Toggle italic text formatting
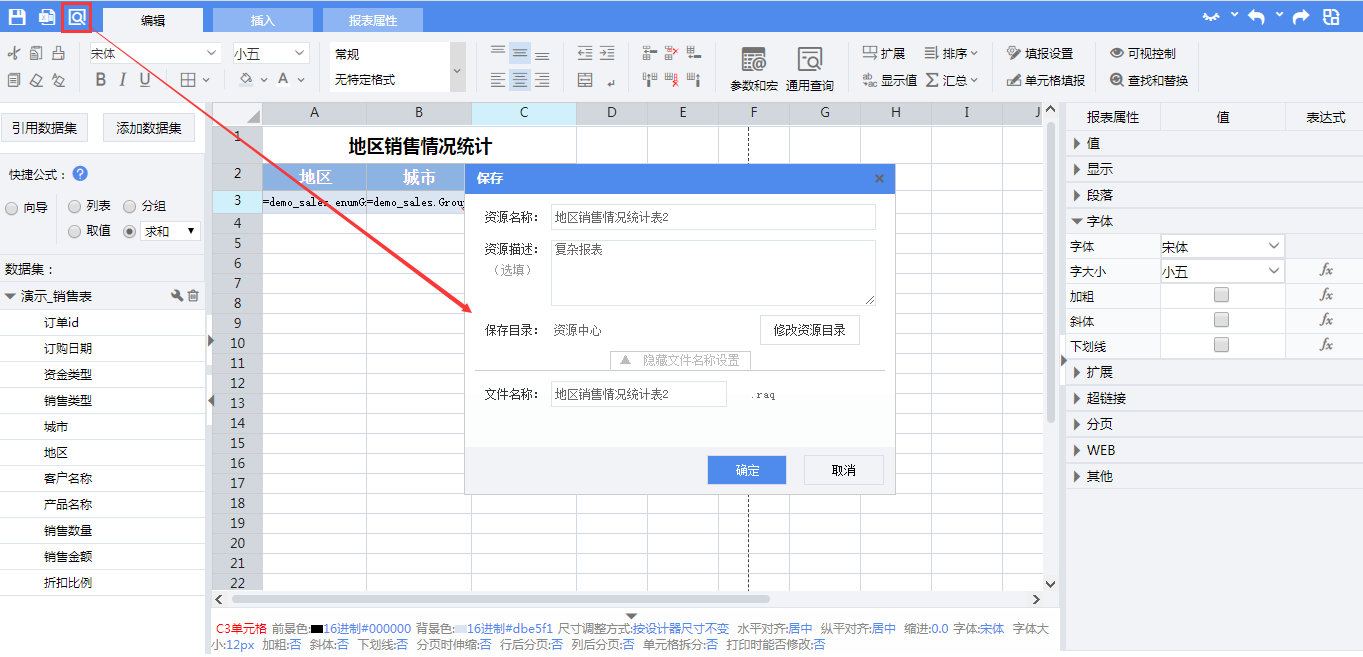This screenshot has width=1363, height=657. point(123,80)
